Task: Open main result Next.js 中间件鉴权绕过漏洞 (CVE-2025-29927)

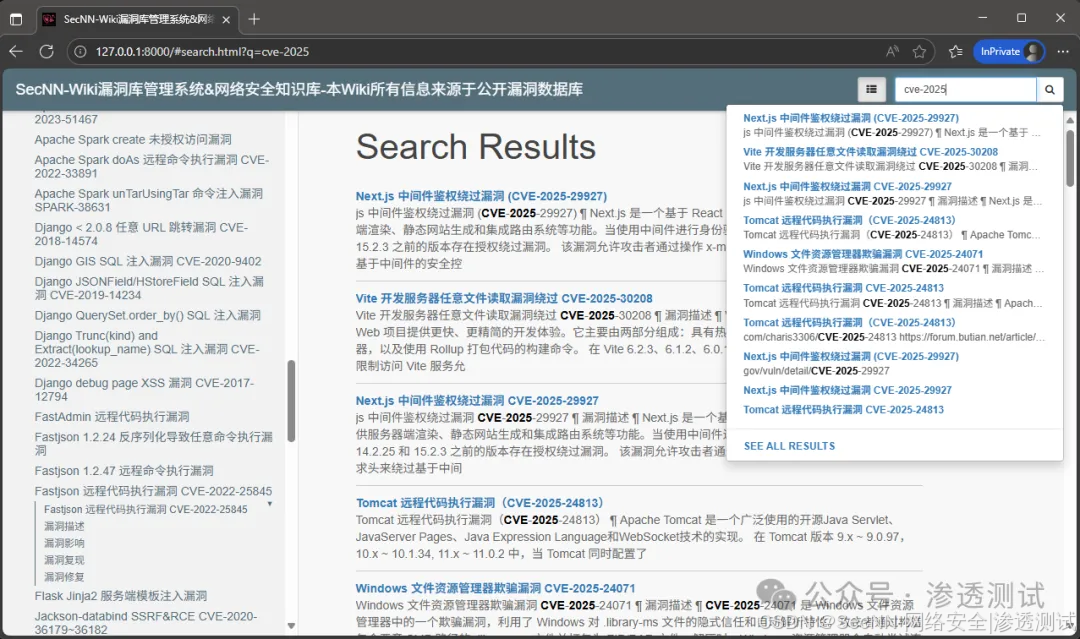Action: point(481,196)
